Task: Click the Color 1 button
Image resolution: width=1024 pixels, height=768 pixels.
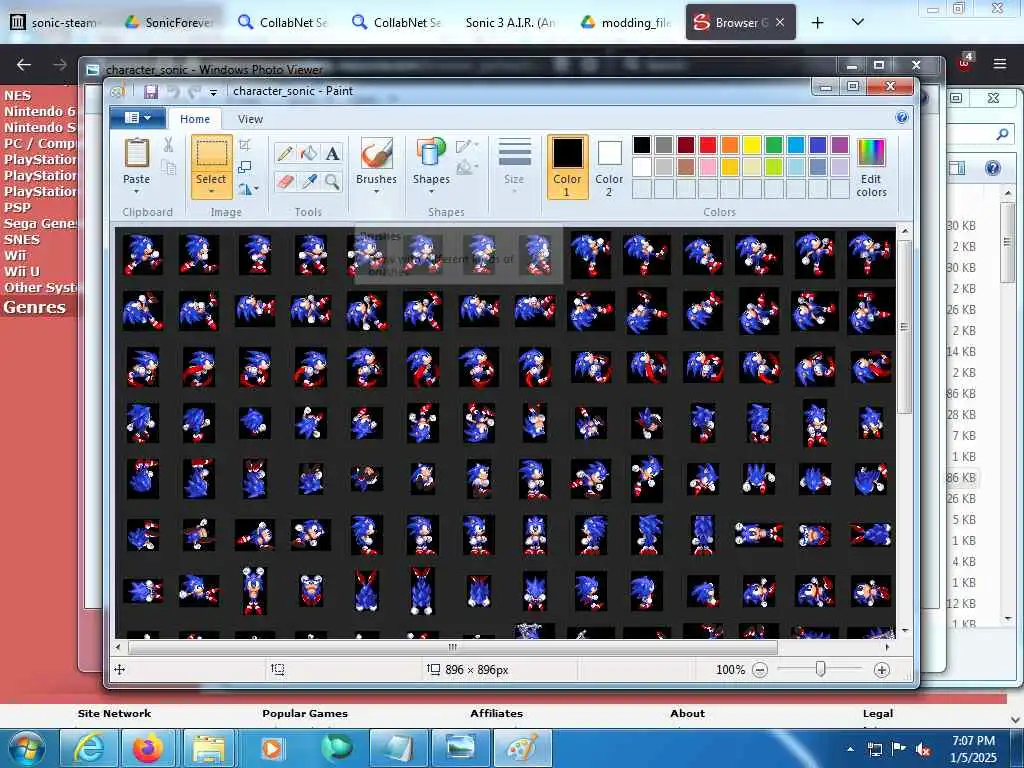Action: pos(567,167)
